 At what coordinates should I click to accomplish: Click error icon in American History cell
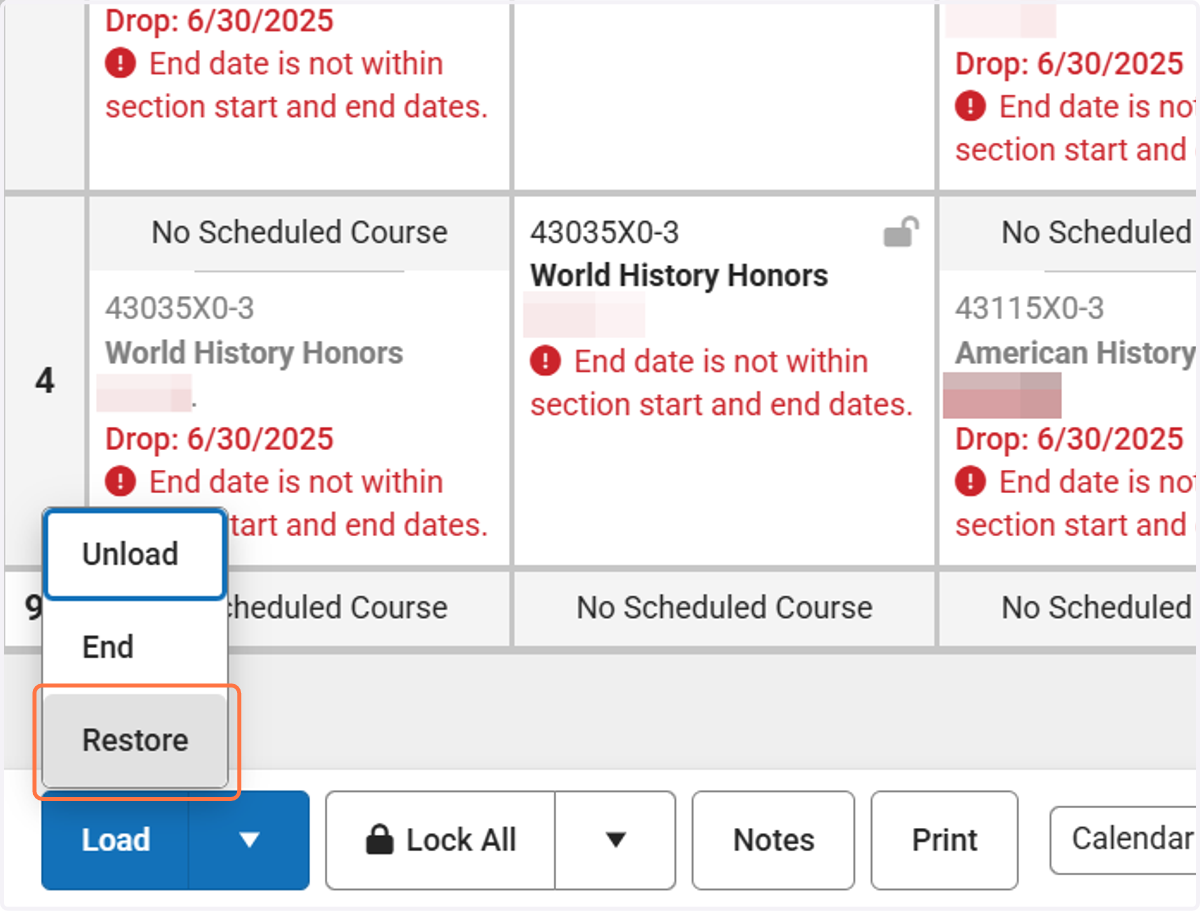click(970, 482)
